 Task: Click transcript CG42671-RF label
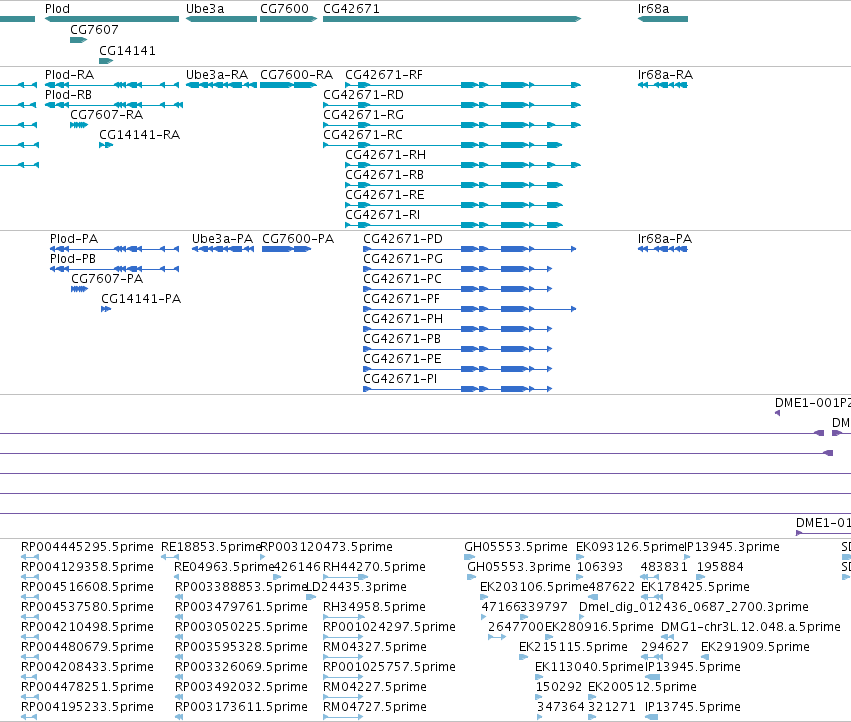click(383, 75)
